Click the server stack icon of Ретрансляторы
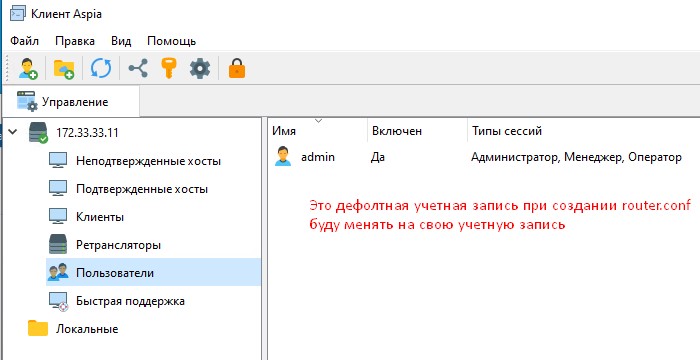Screen dimensions: 700x360 (x=58, y=245)
